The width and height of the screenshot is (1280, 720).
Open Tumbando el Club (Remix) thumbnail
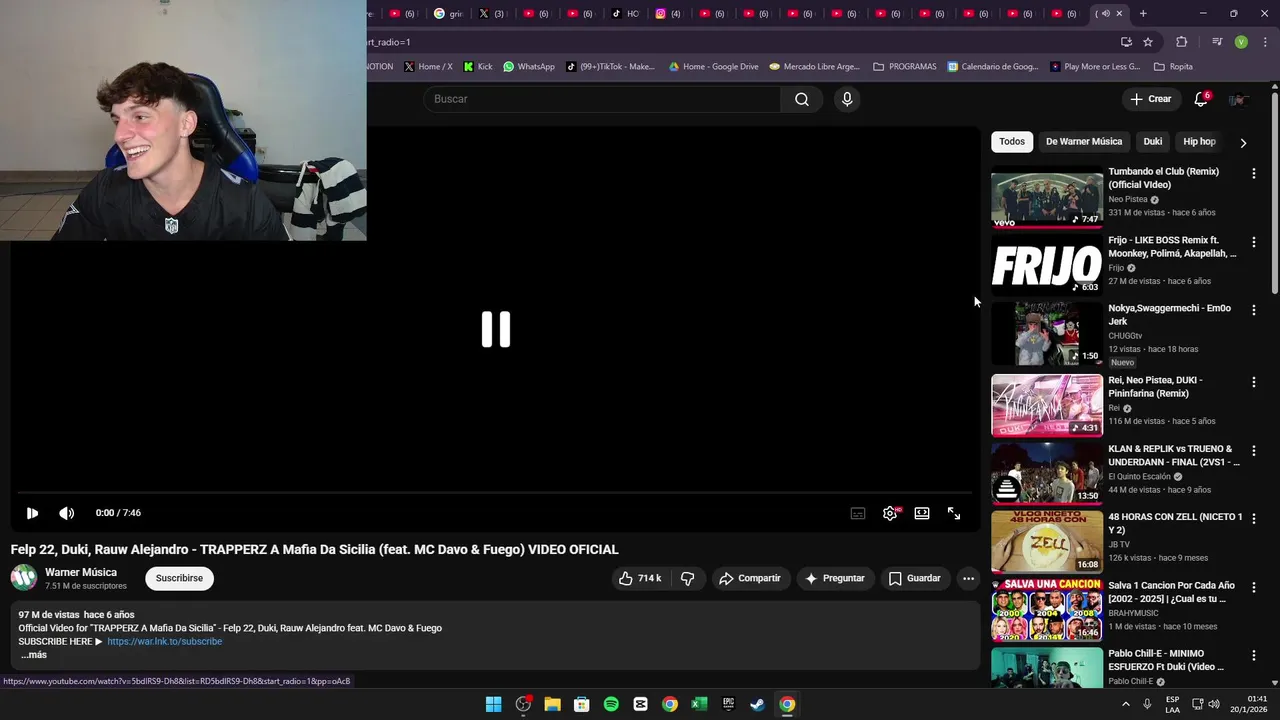(x=1047, y=197)
